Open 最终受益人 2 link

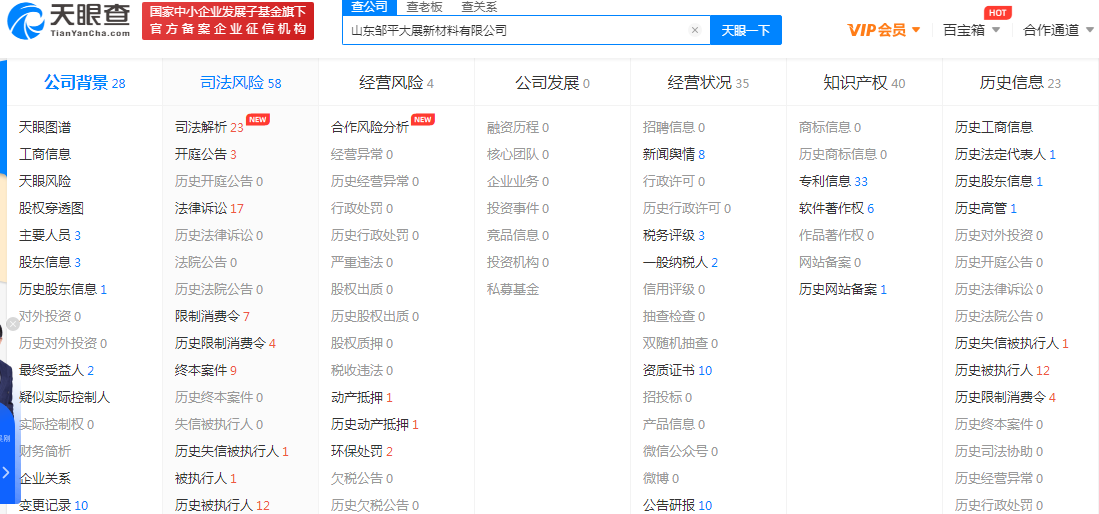point(56,370)
